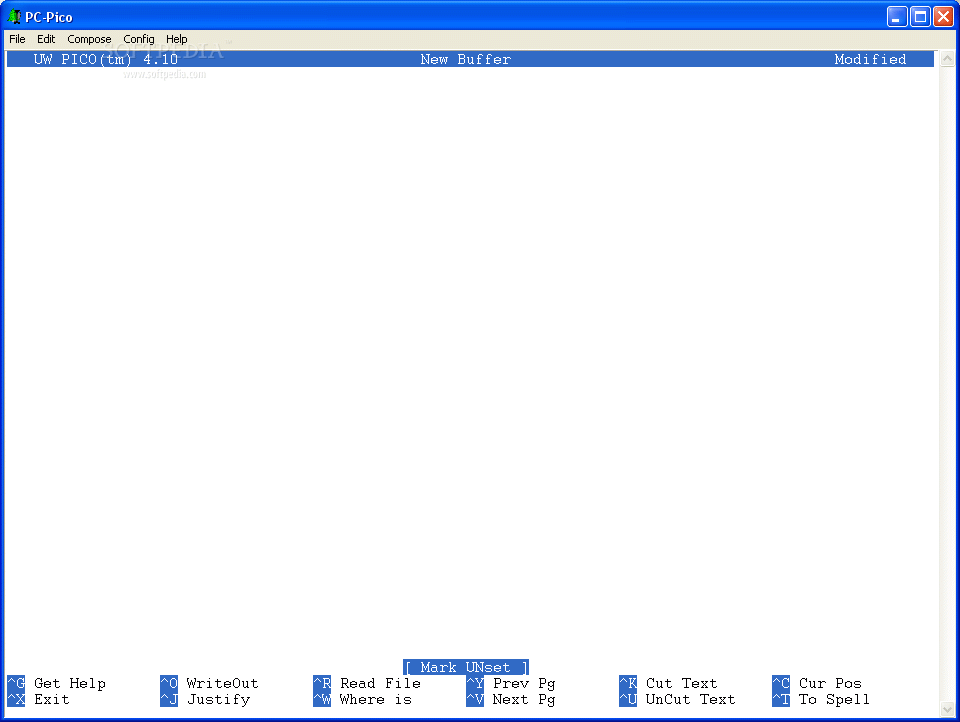Click the ^C Cur Pos command
Image resolution: width=960 pixels, height=722 pixels.
[817, 683]
